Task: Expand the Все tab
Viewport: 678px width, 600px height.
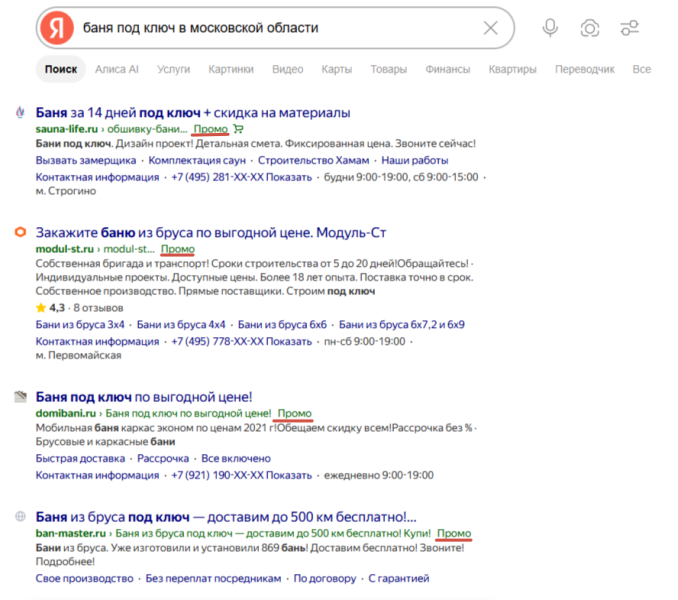Action: click(x=642, y=69)
